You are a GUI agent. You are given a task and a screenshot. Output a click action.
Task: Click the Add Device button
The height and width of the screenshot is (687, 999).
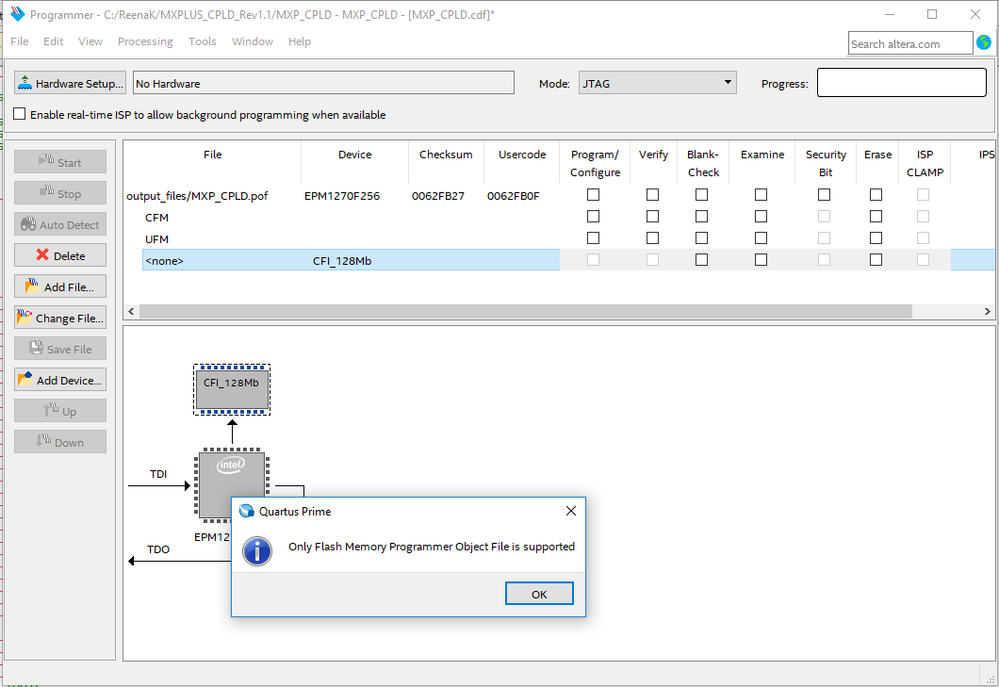59,380
